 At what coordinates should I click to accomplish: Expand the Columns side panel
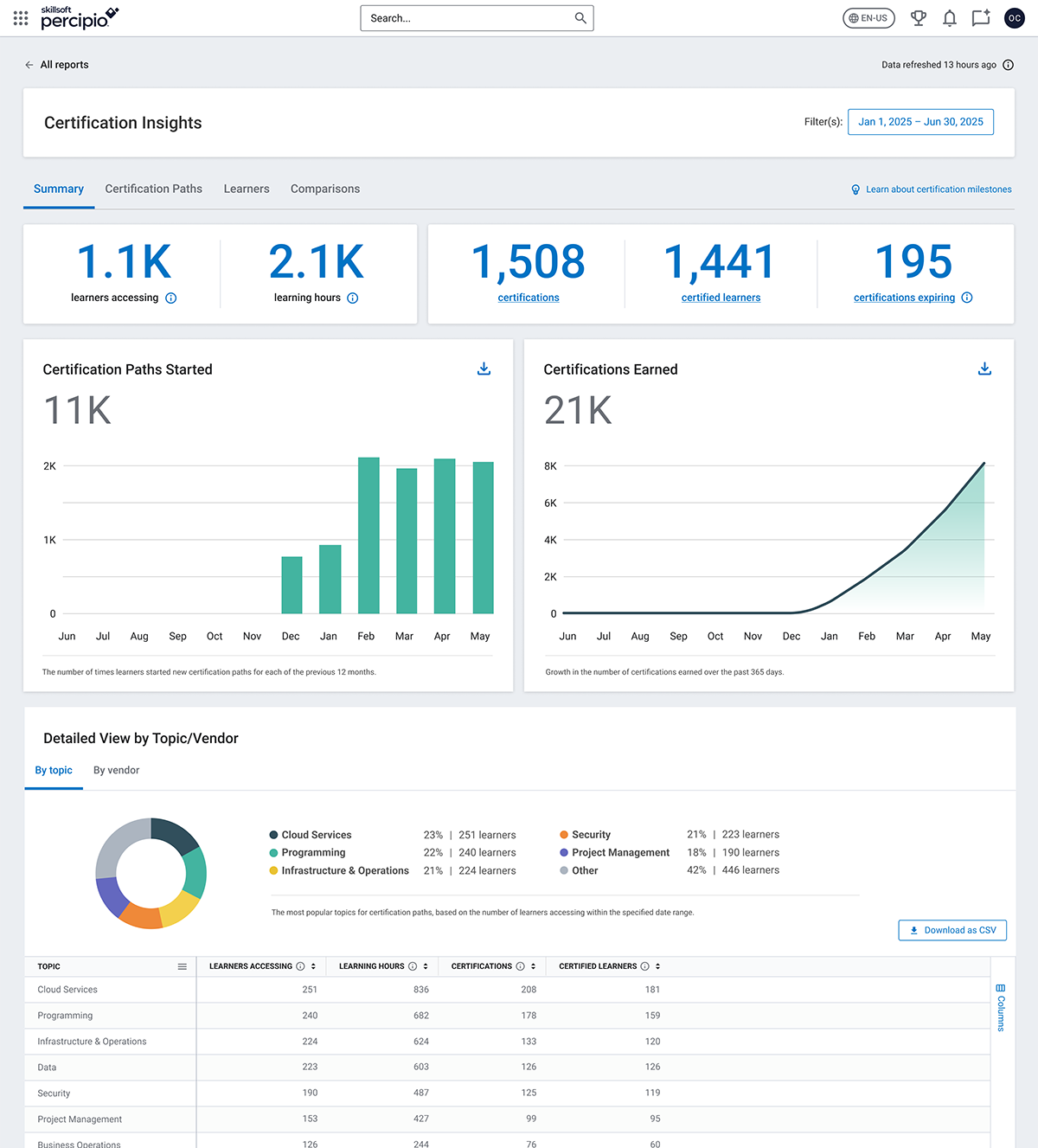(x=1001, y=1007)
